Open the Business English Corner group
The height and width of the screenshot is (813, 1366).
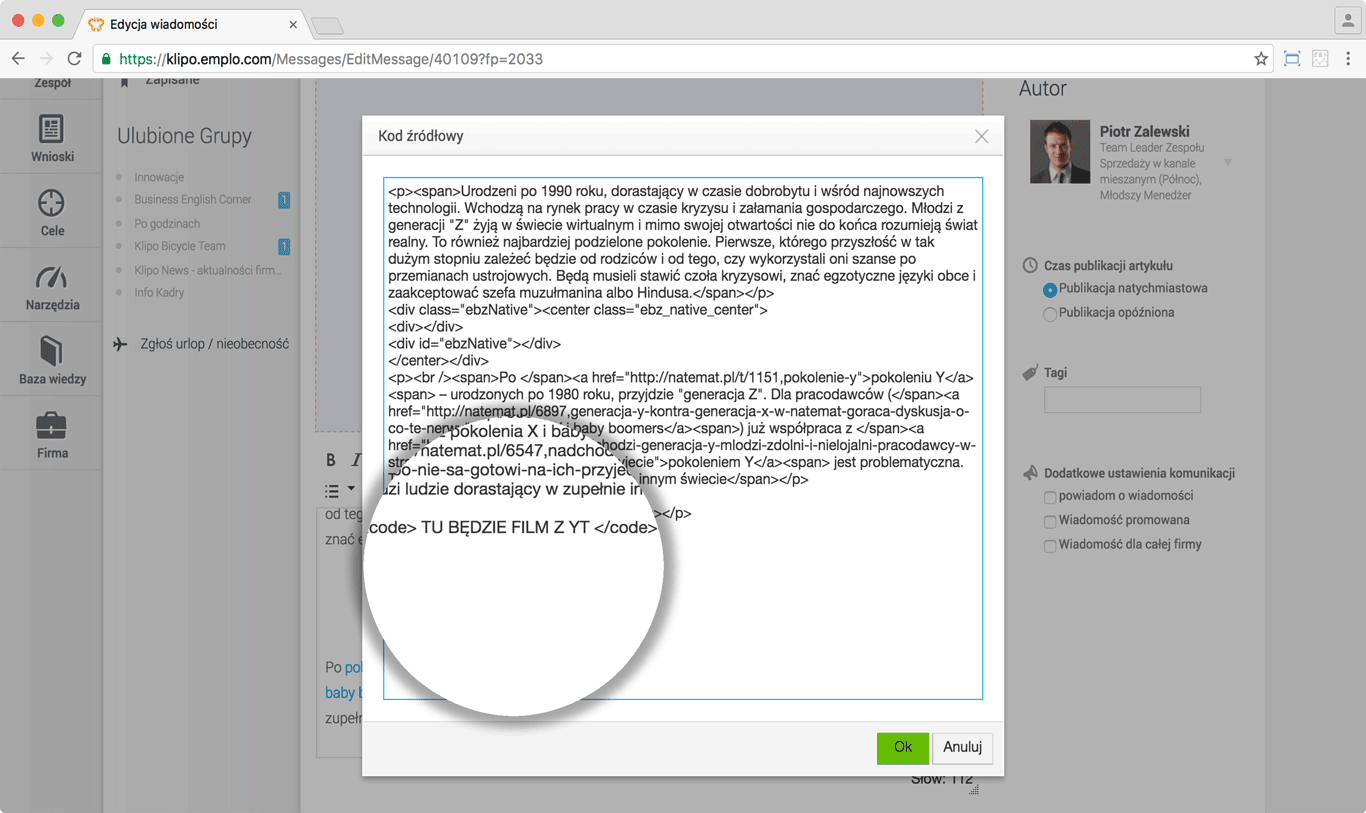pos(193,200)
